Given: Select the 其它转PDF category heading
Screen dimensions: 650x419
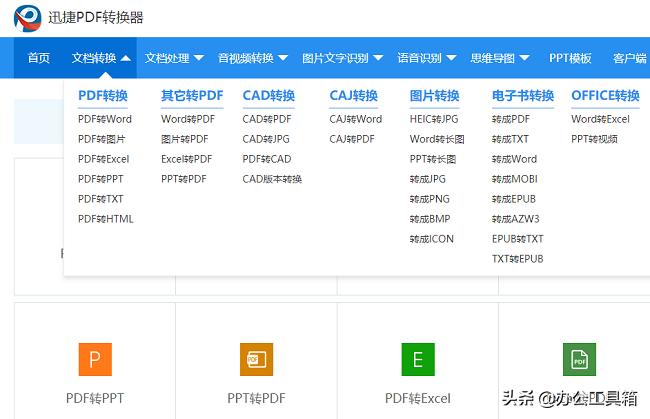Looking at the screenshot, I should click(192, 96).
